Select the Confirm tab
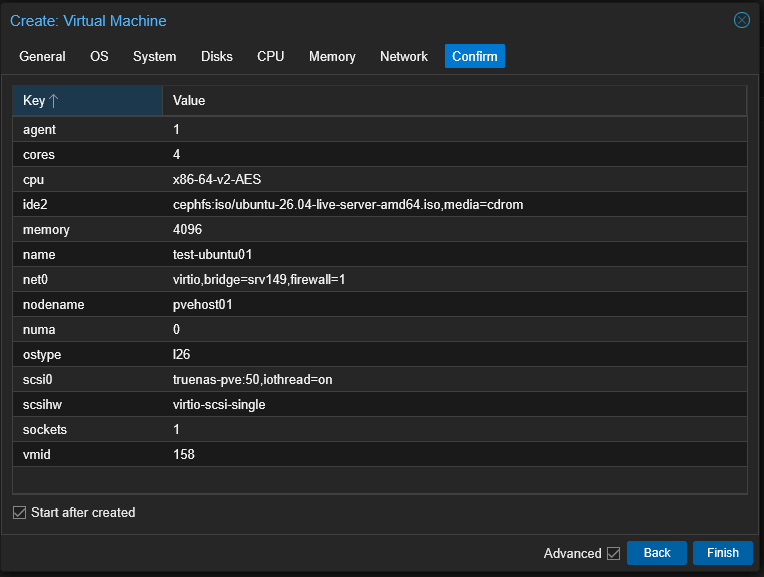 (x=475, y=57)
